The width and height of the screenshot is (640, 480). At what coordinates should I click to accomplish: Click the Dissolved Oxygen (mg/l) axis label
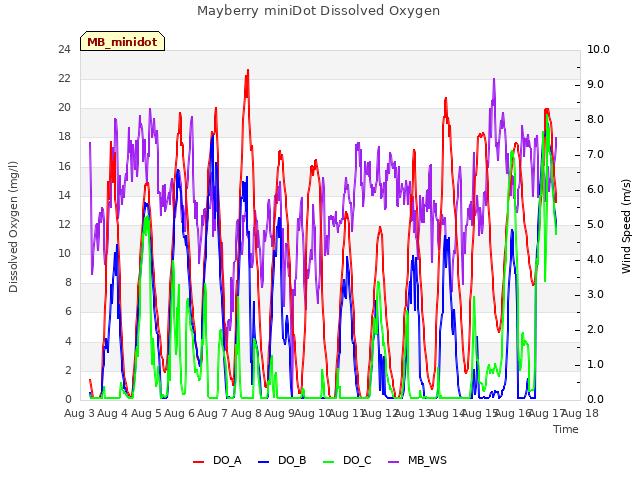tap(13, 227)
